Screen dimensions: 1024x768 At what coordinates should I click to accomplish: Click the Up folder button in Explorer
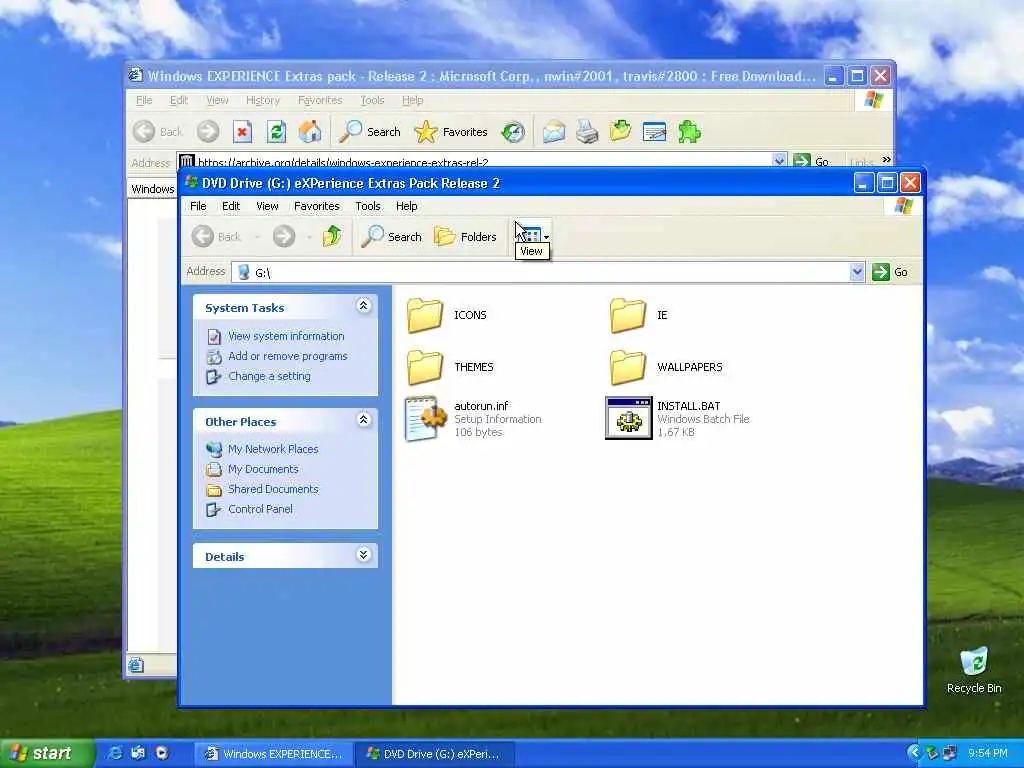(332, 236)
